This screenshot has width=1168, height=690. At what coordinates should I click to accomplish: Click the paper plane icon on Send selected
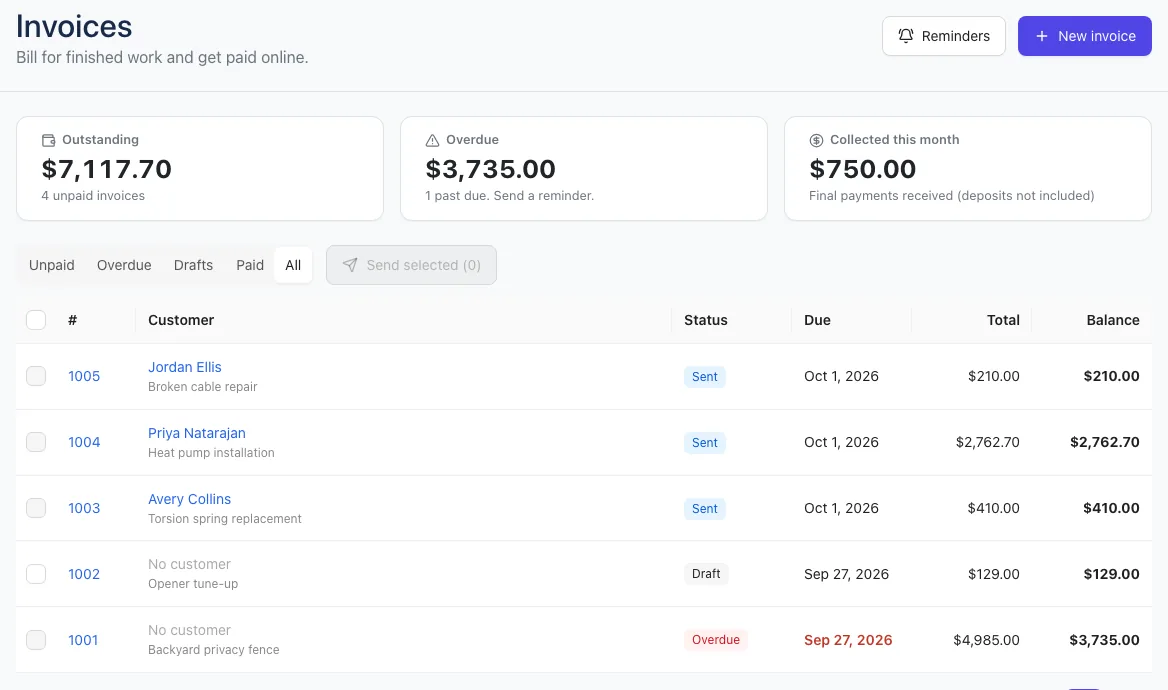coord(350,265)
